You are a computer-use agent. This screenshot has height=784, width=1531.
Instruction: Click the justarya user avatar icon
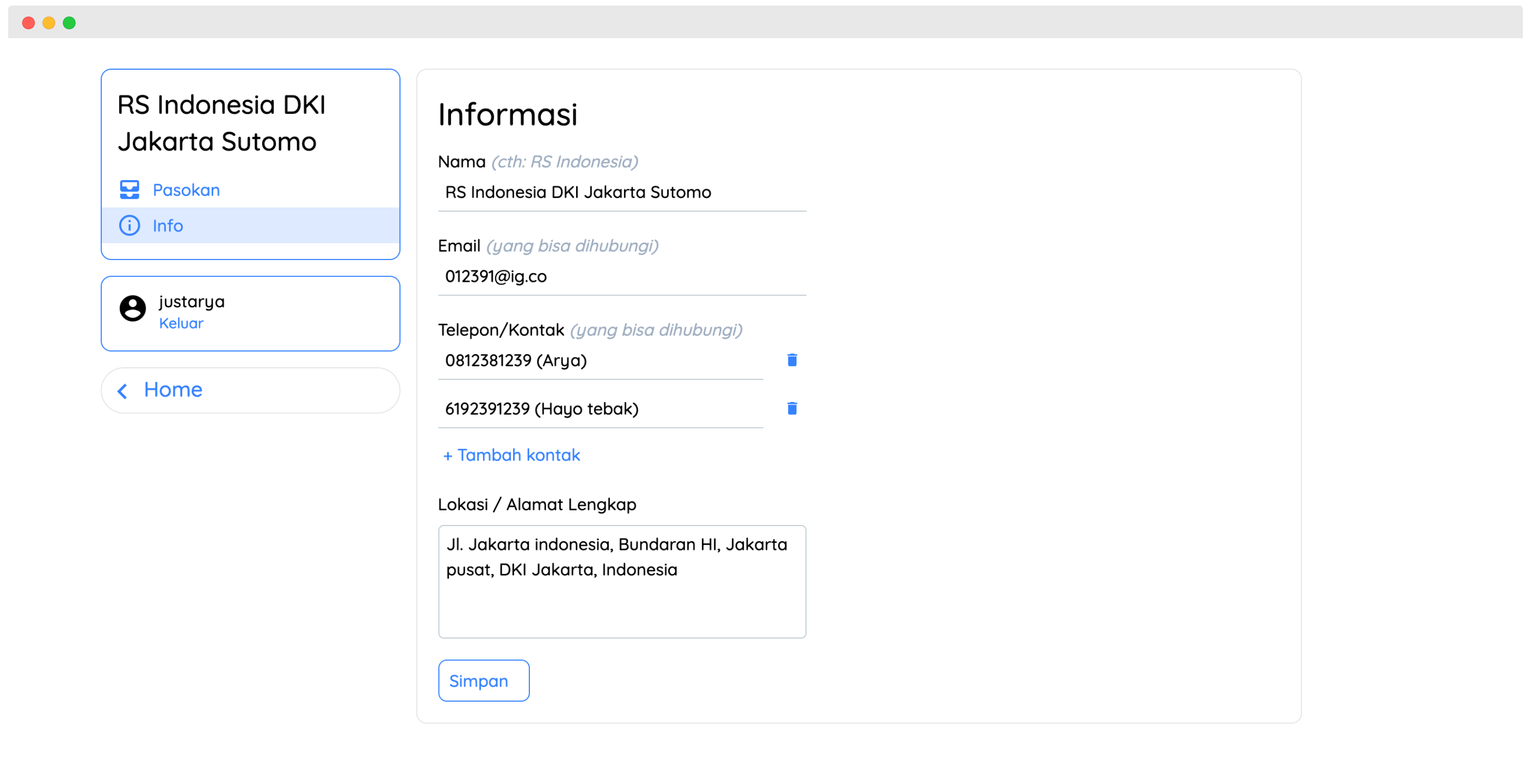click(132, 308)
